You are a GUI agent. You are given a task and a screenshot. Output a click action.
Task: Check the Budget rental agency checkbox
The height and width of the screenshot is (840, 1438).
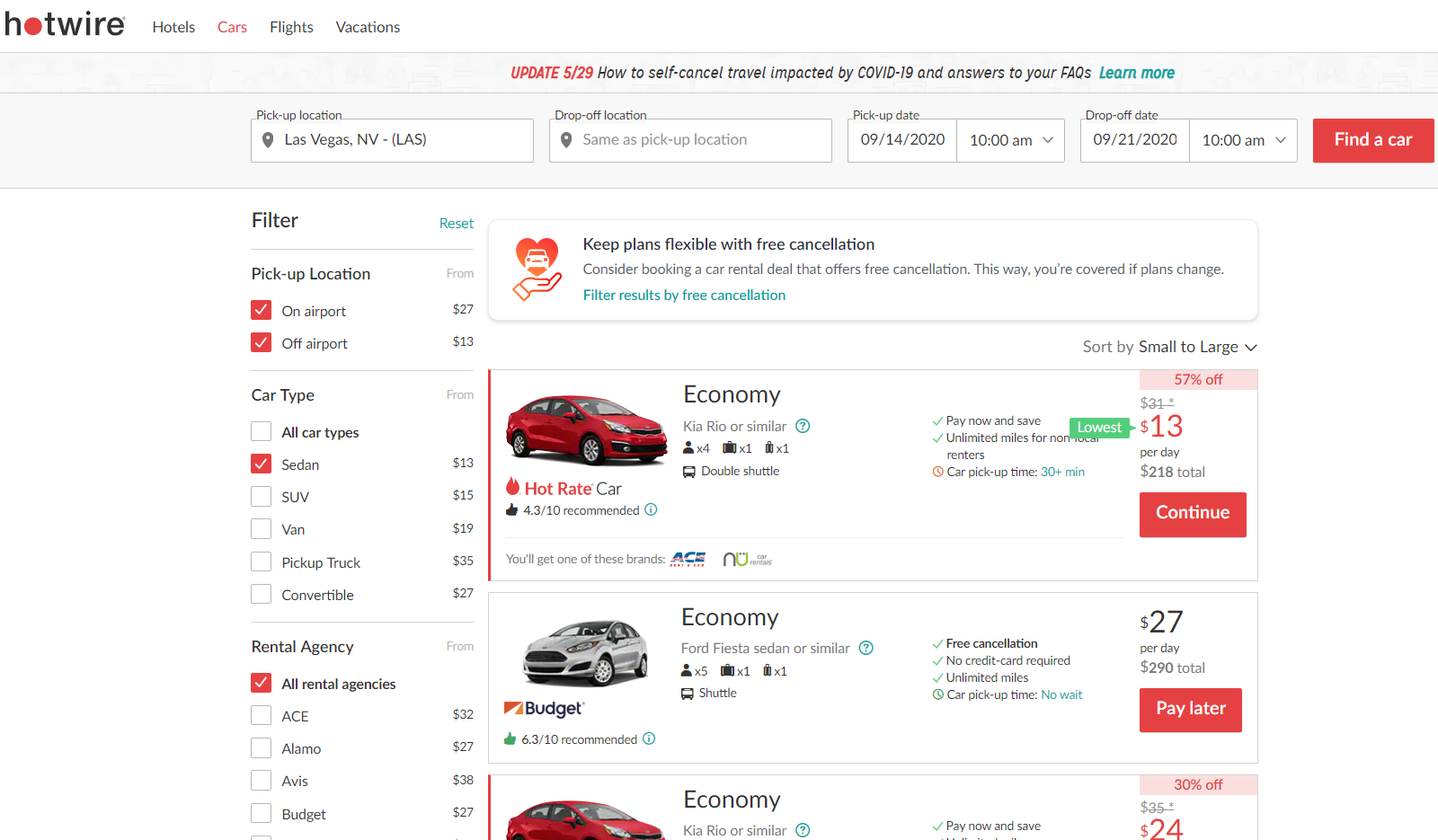[262, 813]
